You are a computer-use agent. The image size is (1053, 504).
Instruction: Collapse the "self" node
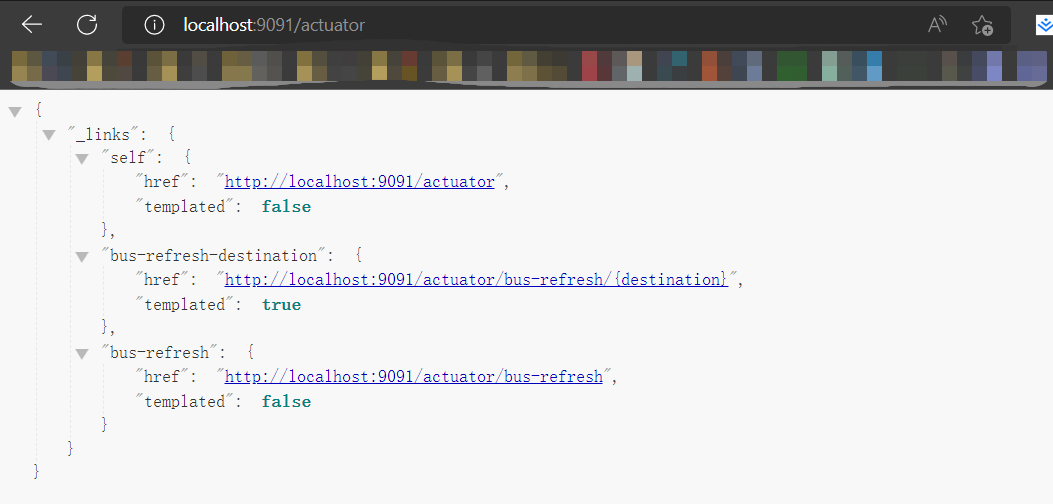82,158
